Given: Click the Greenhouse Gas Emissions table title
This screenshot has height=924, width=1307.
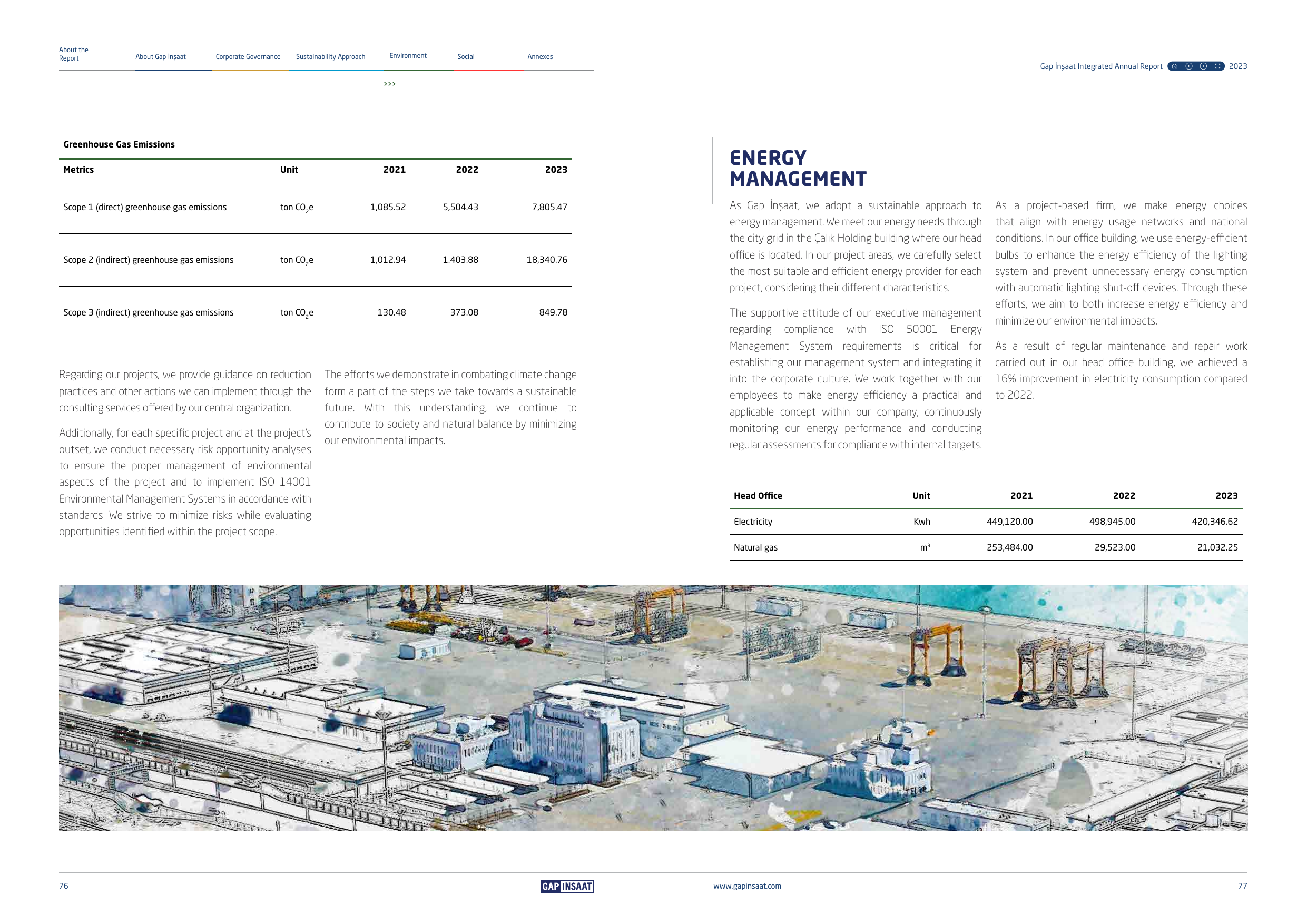Looking at the screenshot, I should 119,144.
